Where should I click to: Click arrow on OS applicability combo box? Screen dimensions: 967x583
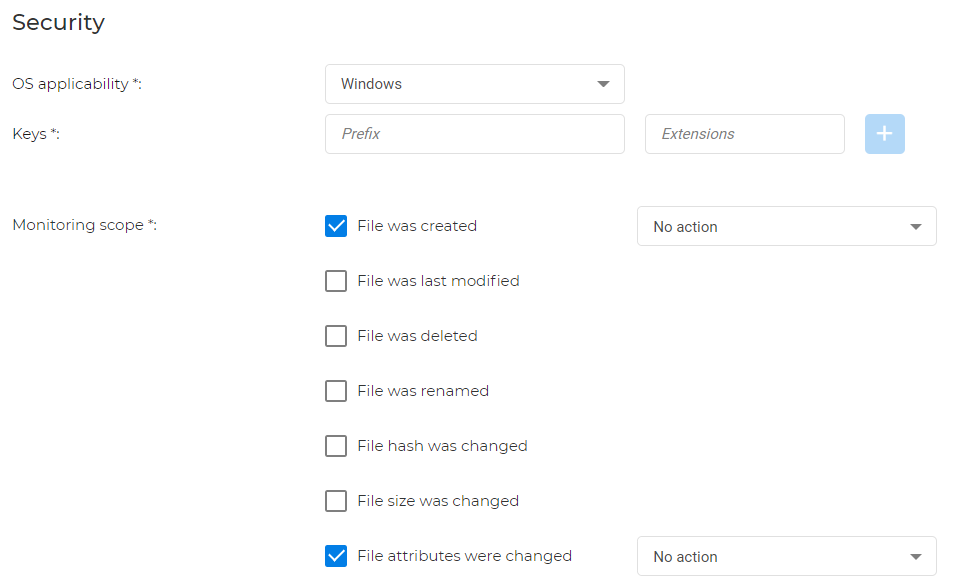pyautogui.click(x=603, y=84)
